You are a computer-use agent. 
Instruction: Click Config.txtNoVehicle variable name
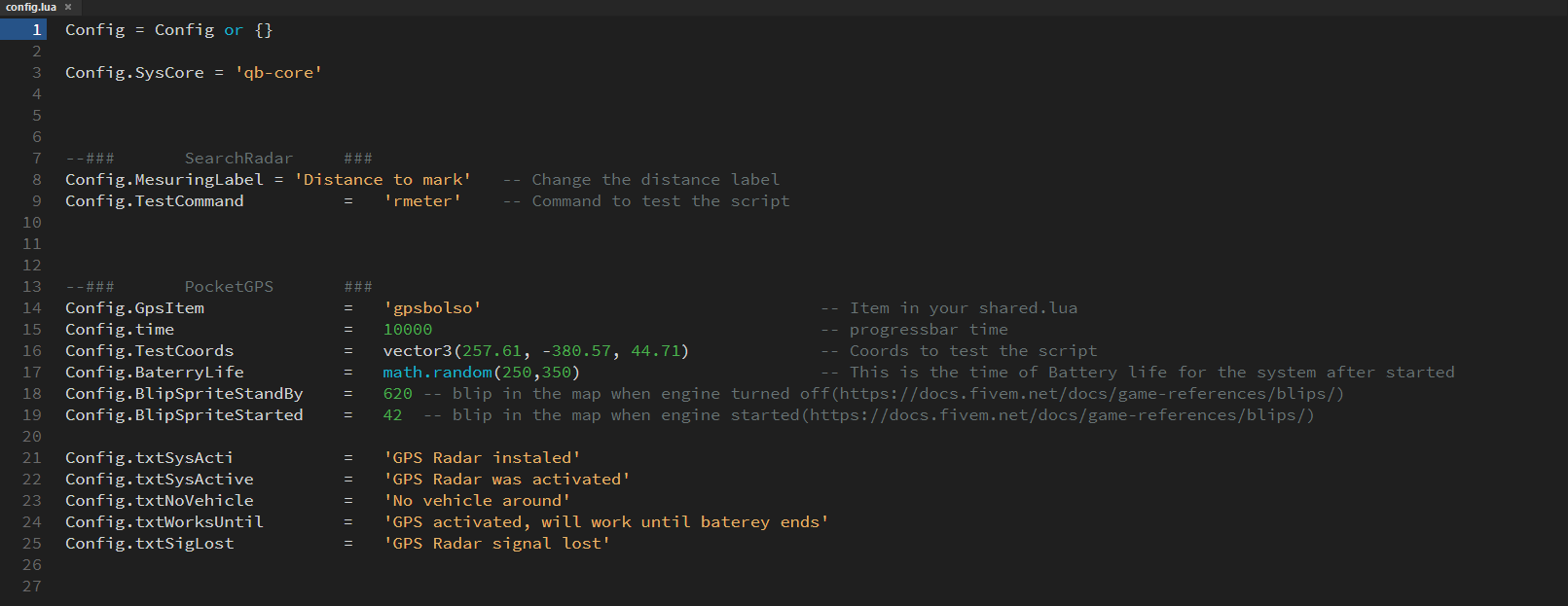160,501
